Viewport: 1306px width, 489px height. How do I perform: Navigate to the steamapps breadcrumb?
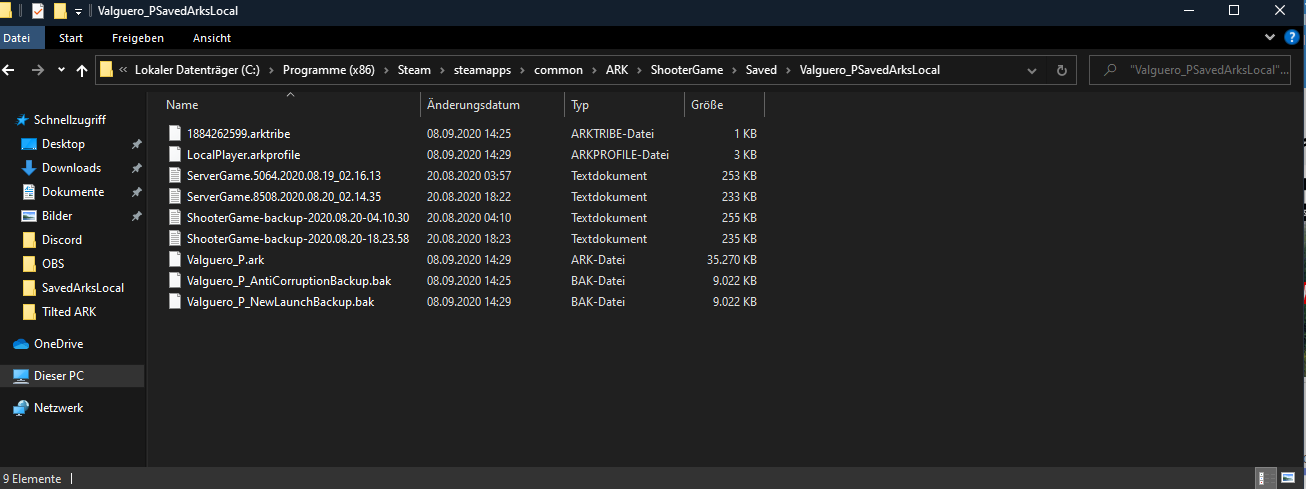tap(482, 70)
